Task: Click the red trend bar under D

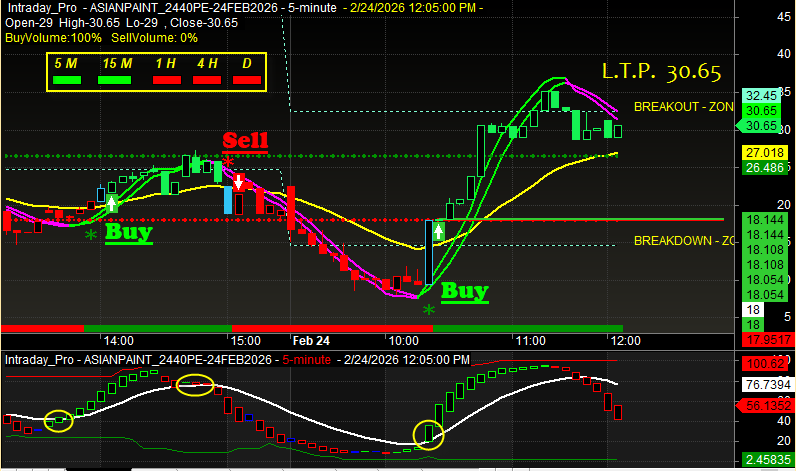Action: click(x=247, y=80)
